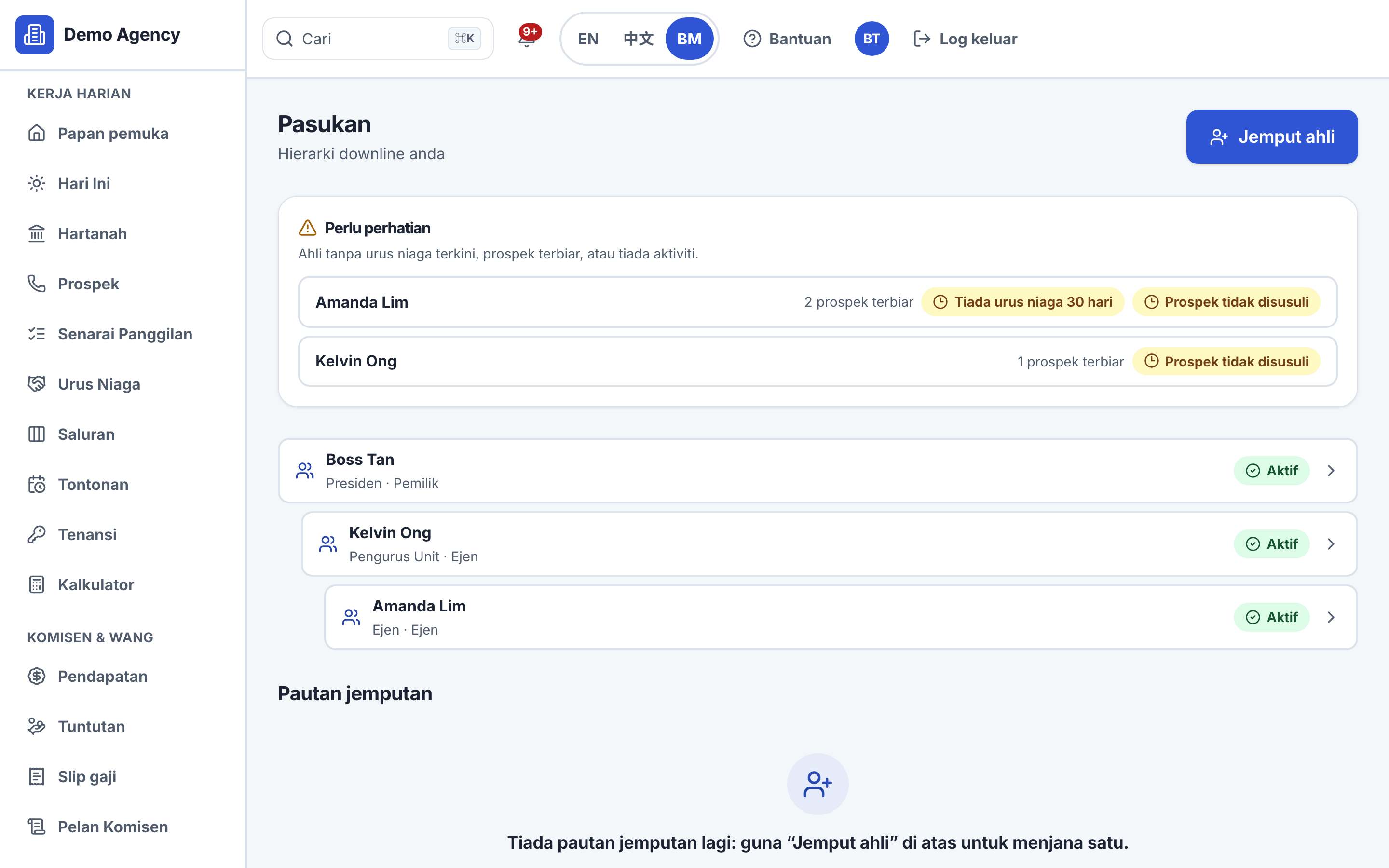Click the Tontonan calendar-clock icon
The image size is (1389, 868).
click(37, 484)
